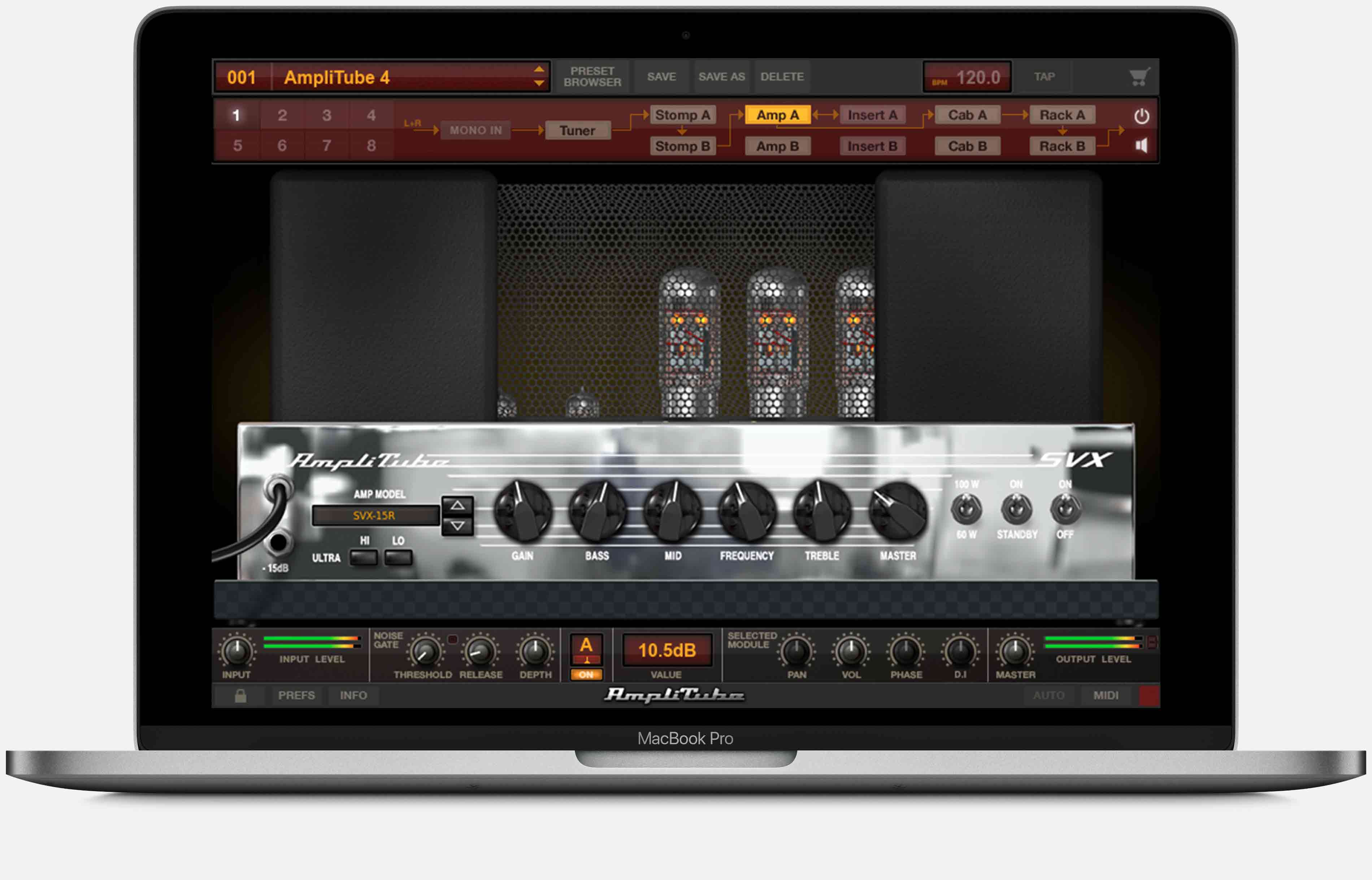The height and width of the screenshot is (880, 1372).
Task: Click the 001 preset number field
Action: click(x=242, y=77)
